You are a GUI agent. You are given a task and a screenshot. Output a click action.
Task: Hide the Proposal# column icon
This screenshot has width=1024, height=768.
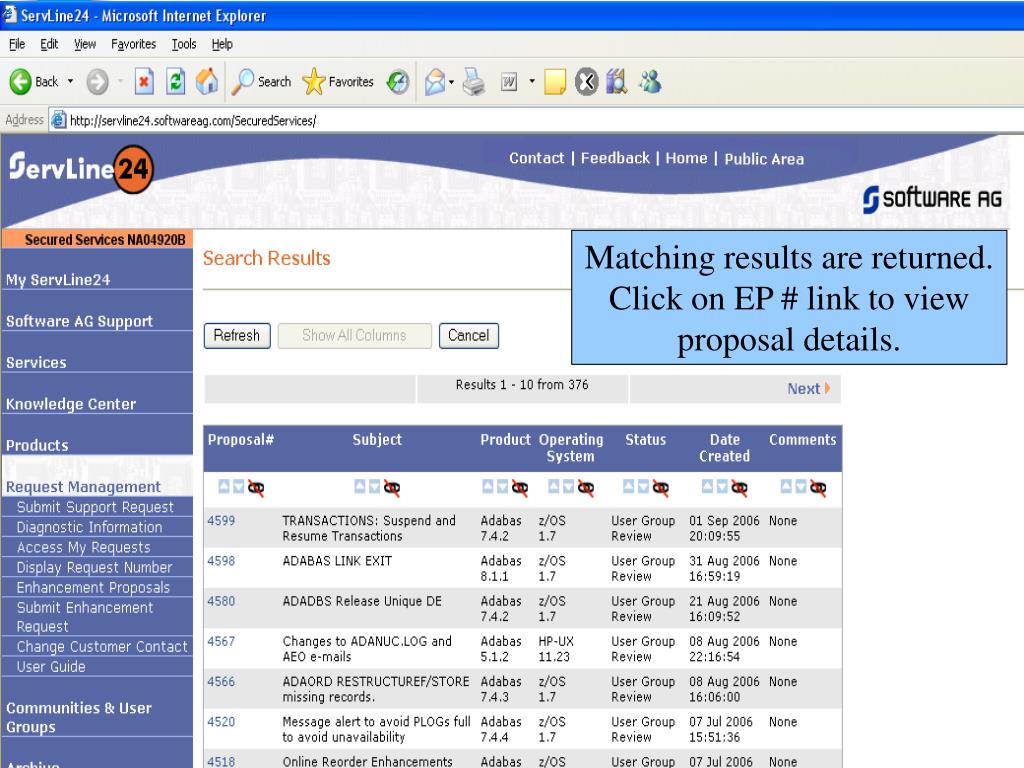[255, 487]
